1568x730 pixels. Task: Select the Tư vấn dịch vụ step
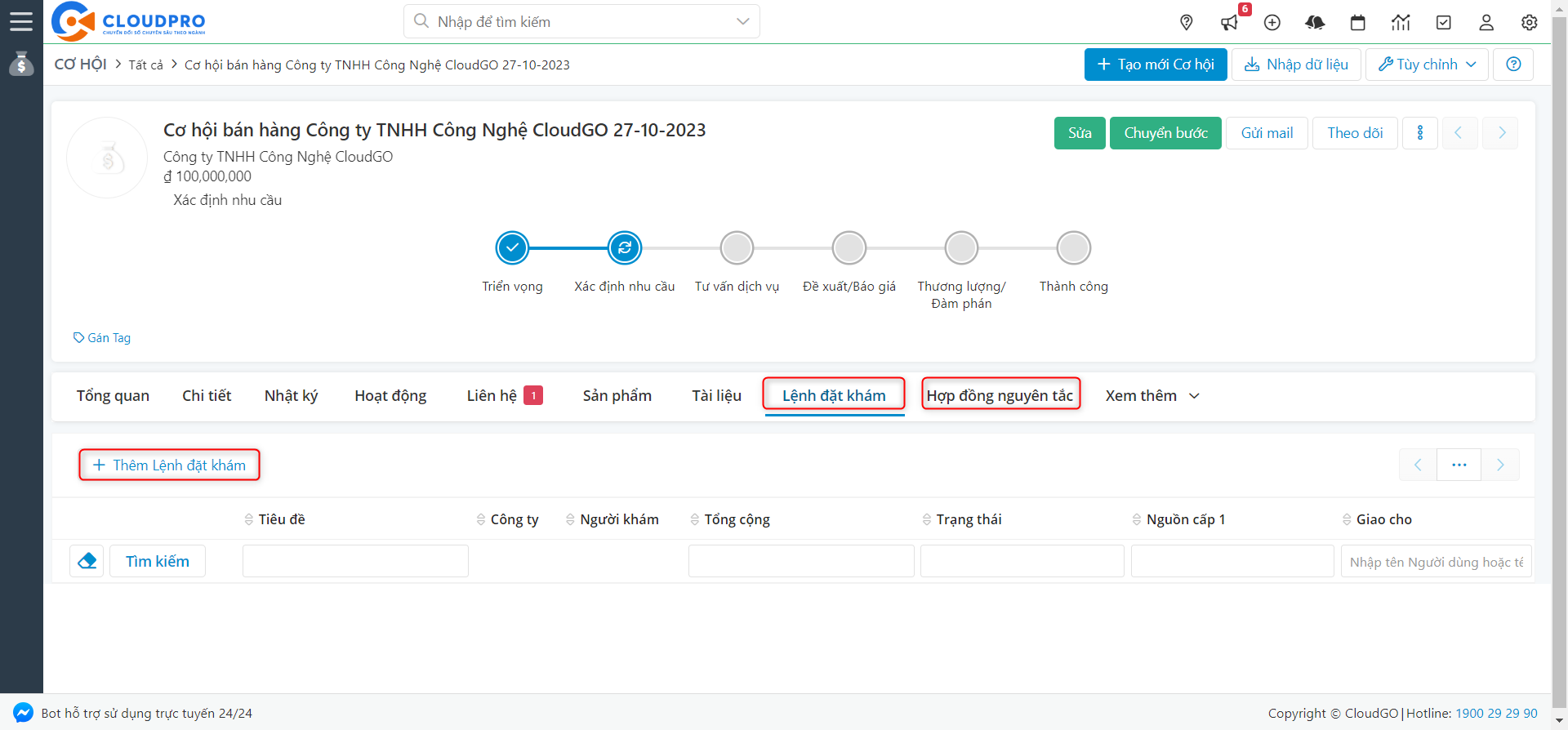(737, 247)
